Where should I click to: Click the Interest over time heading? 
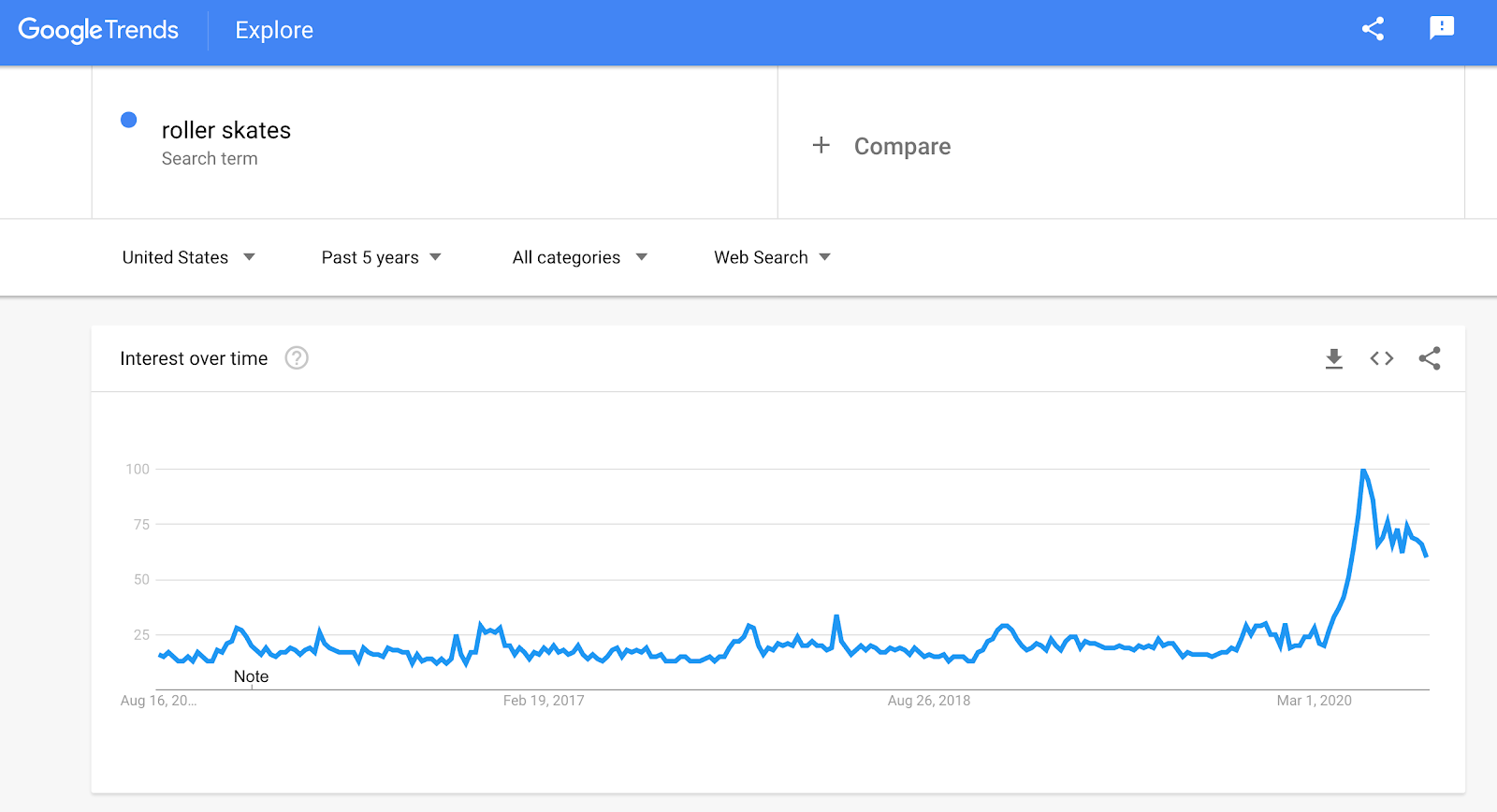pyautogui.click(x=194, y=358)
